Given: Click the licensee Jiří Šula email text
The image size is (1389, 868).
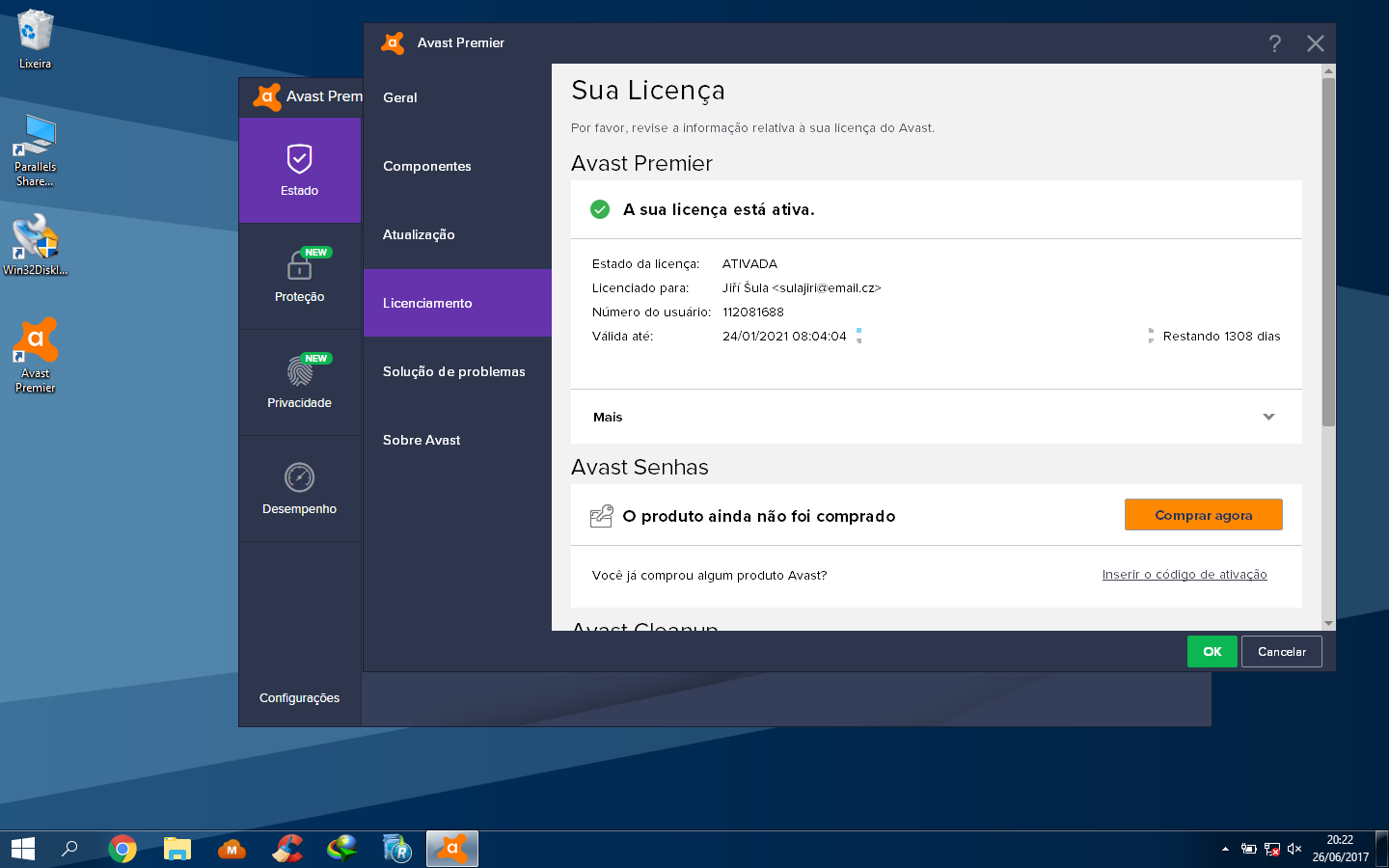Looking at the screenshot, I should point(802,287).
